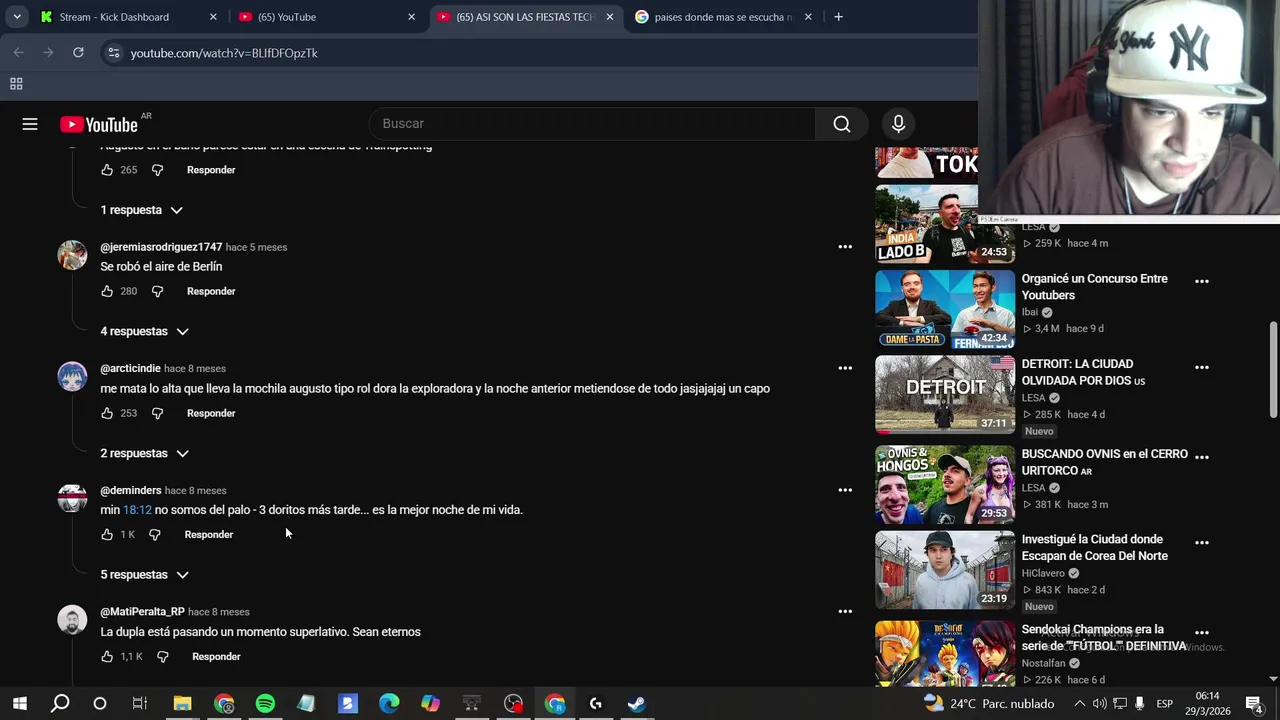Focus the Buscar search field
1280x720 pixels.
(x=592, y=124)
